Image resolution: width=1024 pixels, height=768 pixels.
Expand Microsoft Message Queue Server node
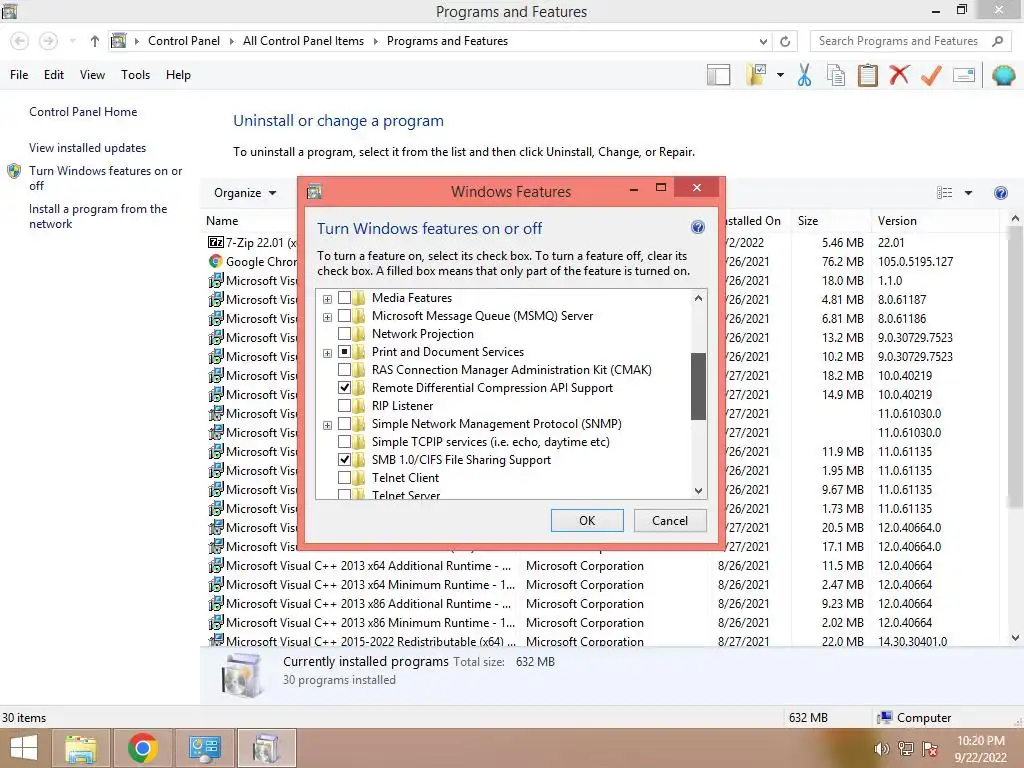point(327,317)
